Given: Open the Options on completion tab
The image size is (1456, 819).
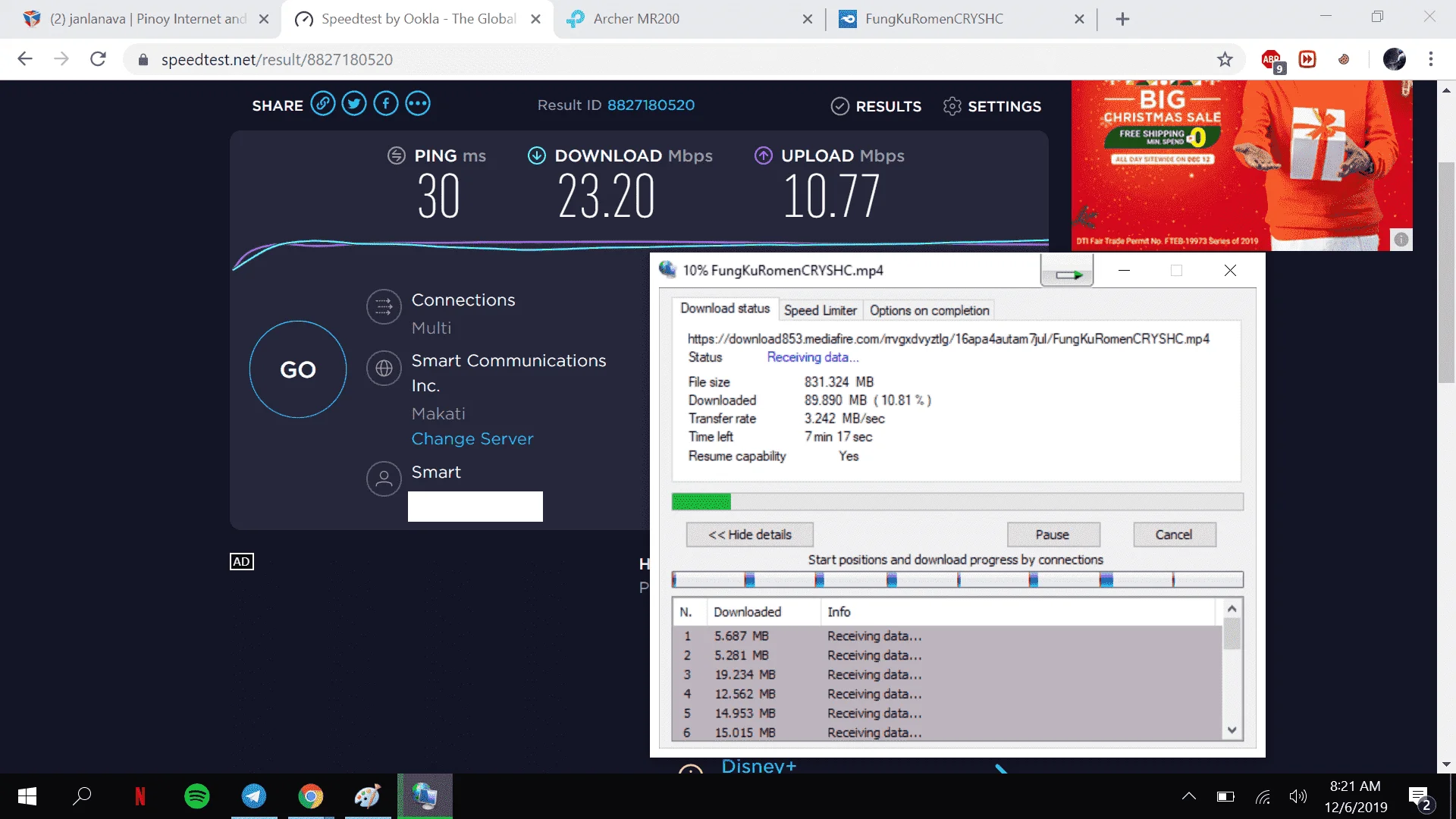Looking at the screenshot, I should [x=930, y=310].
